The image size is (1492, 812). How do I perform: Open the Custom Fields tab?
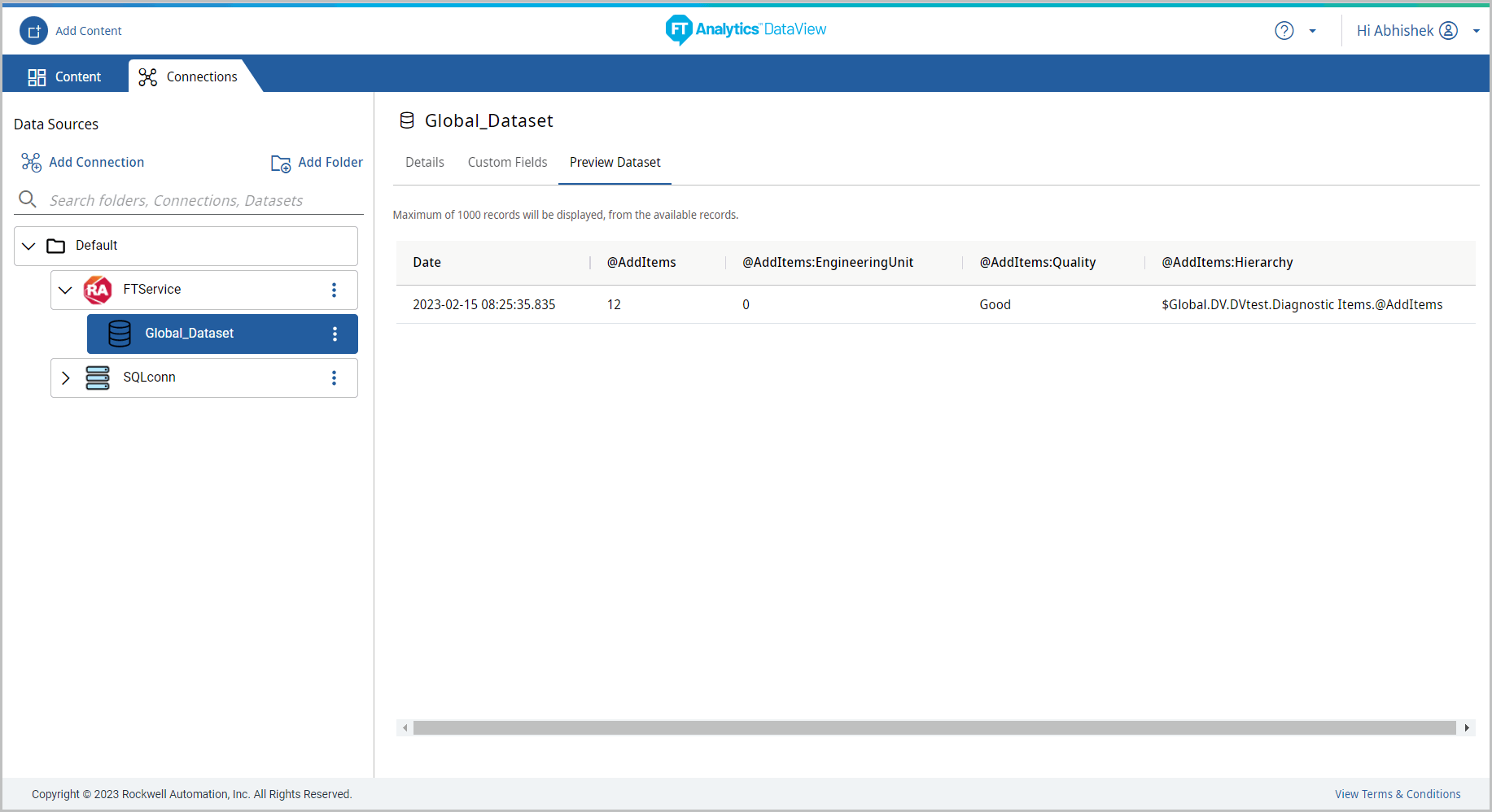(x=507, y=163)
